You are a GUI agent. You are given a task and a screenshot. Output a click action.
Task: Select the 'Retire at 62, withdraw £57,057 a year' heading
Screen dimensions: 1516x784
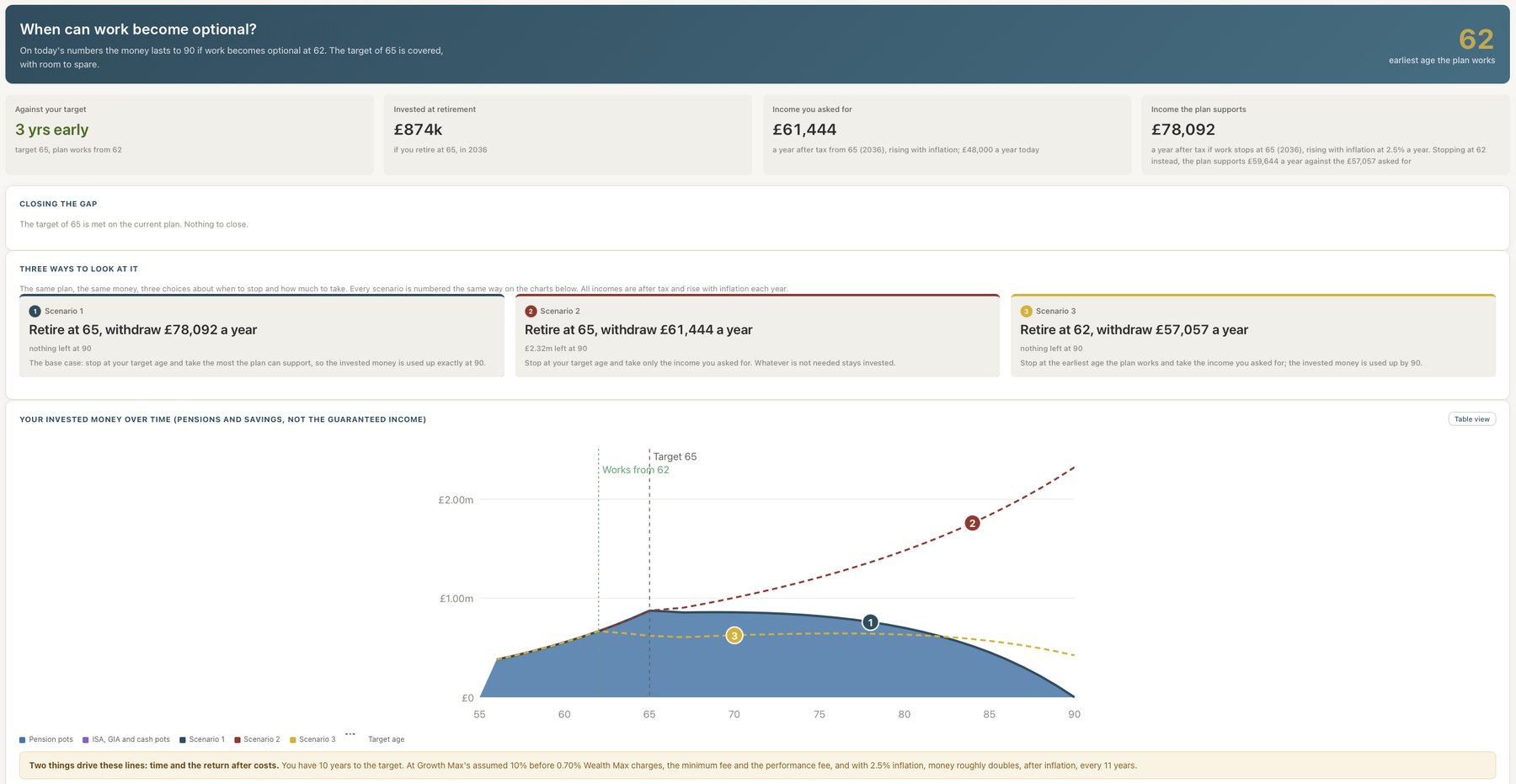(x=1134, y=330)
